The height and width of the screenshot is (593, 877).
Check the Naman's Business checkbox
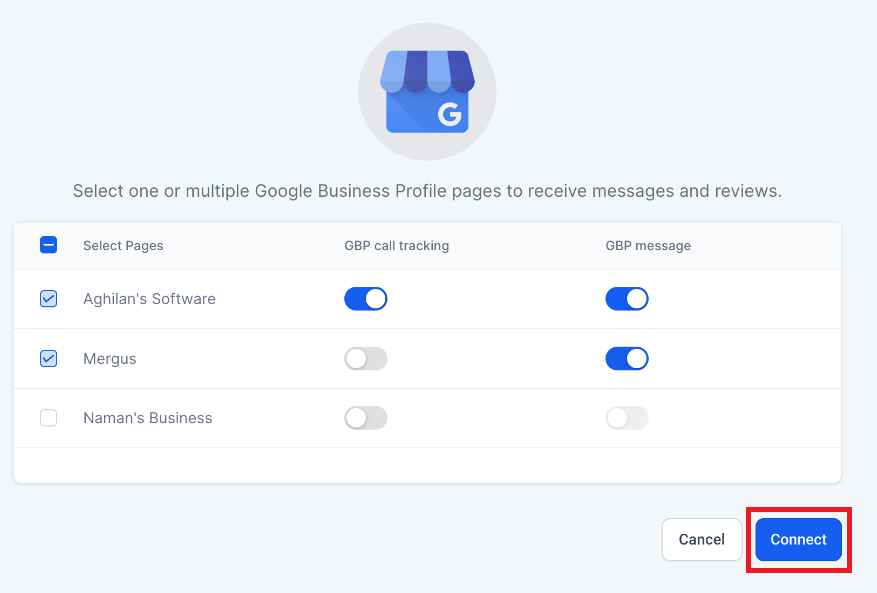(49, 418)
